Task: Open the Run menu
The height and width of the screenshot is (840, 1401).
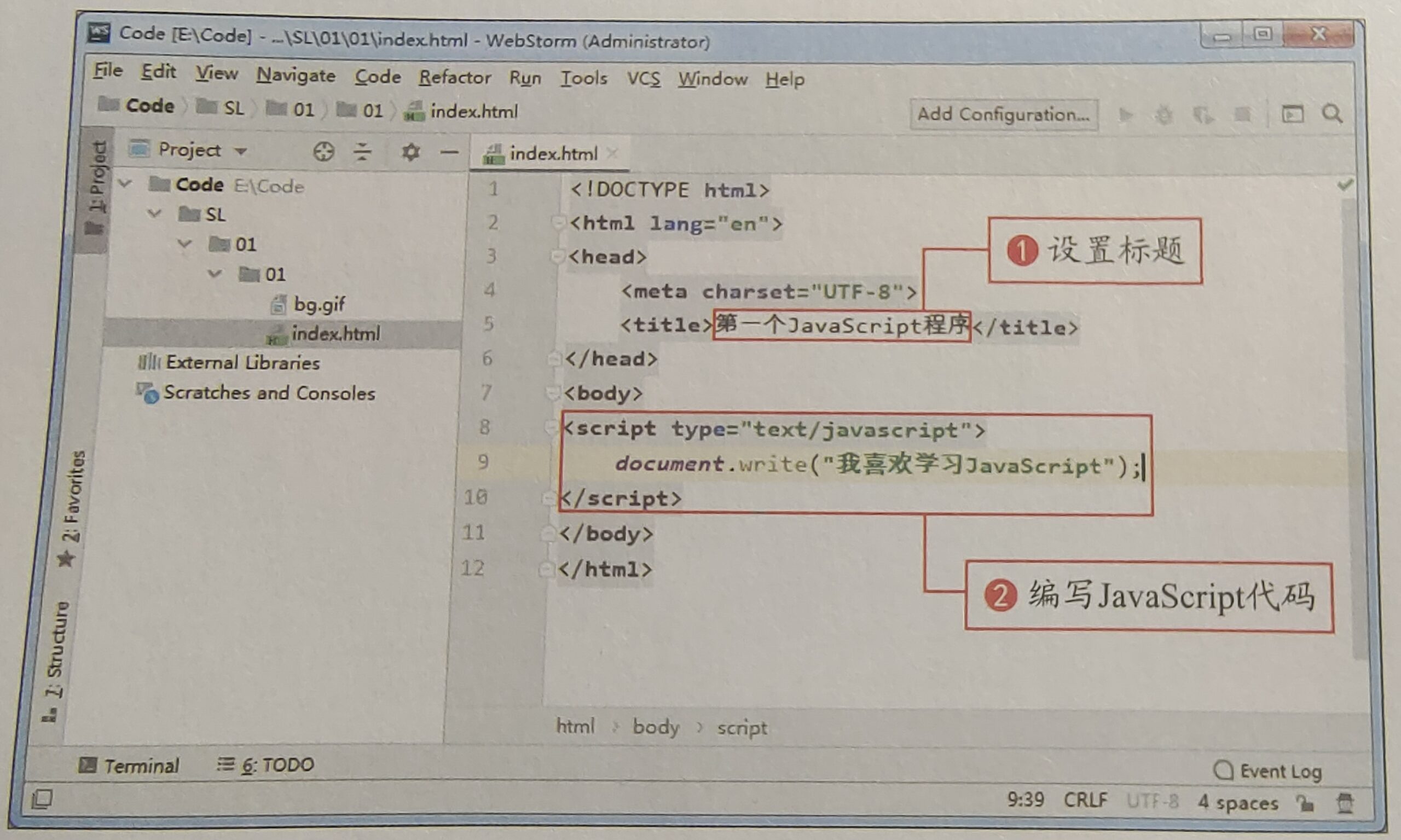Action: [x=525, y=78]
